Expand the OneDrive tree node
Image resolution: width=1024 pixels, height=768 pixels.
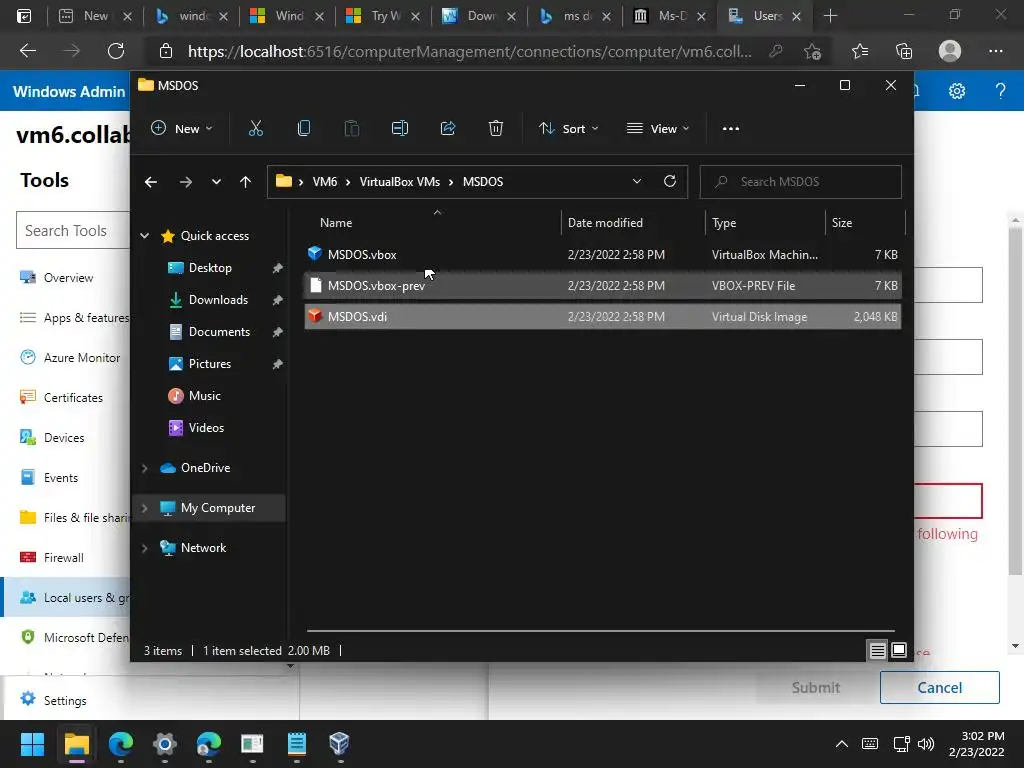145,468
